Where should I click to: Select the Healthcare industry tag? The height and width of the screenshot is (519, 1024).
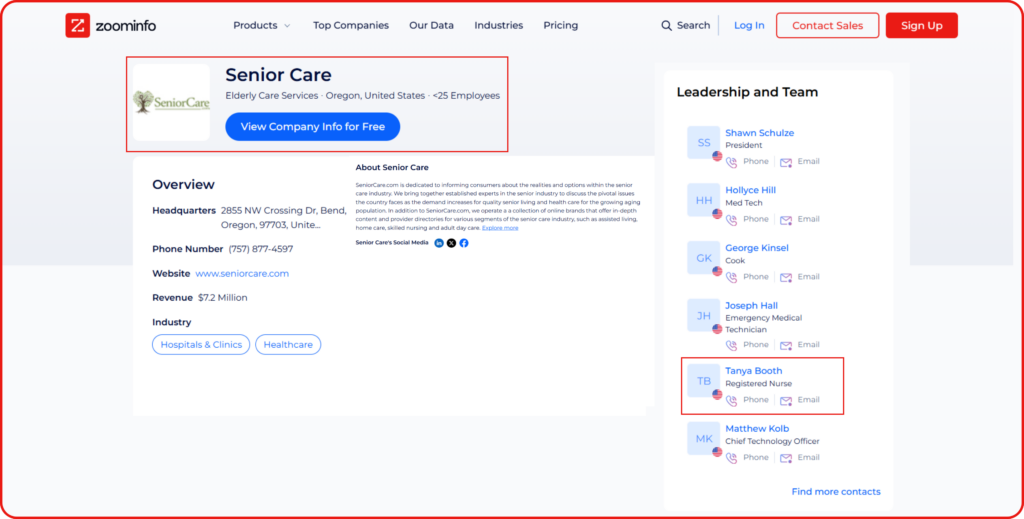(288, 345)
